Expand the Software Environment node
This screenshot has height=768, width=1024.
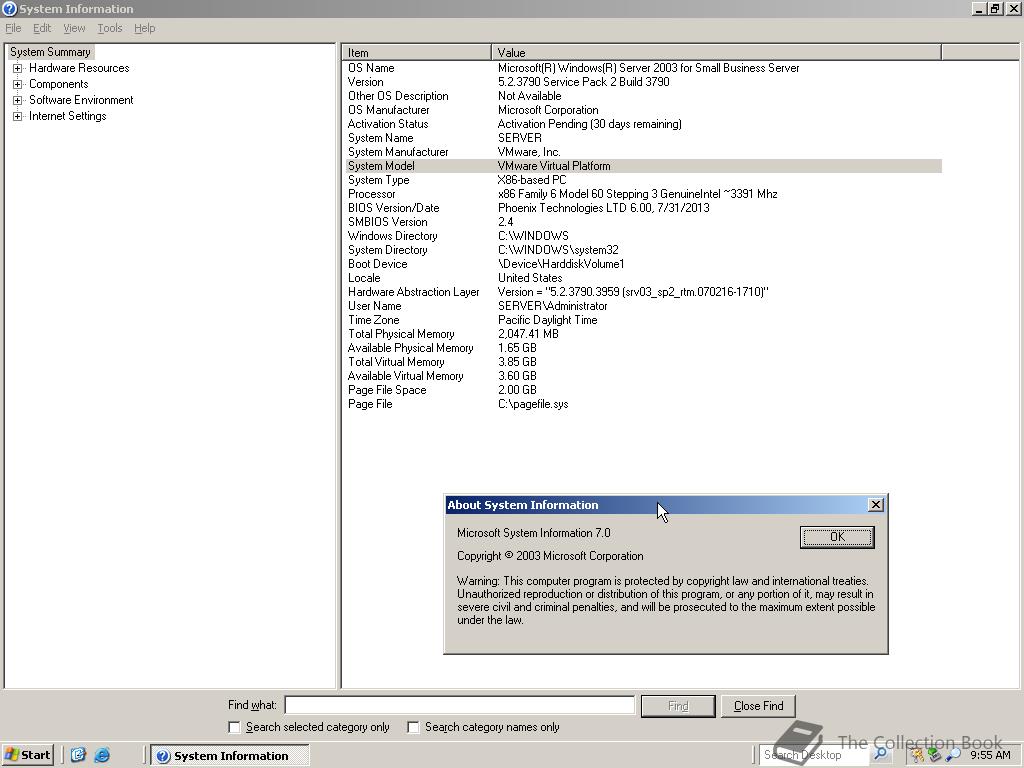click(18, 100)
